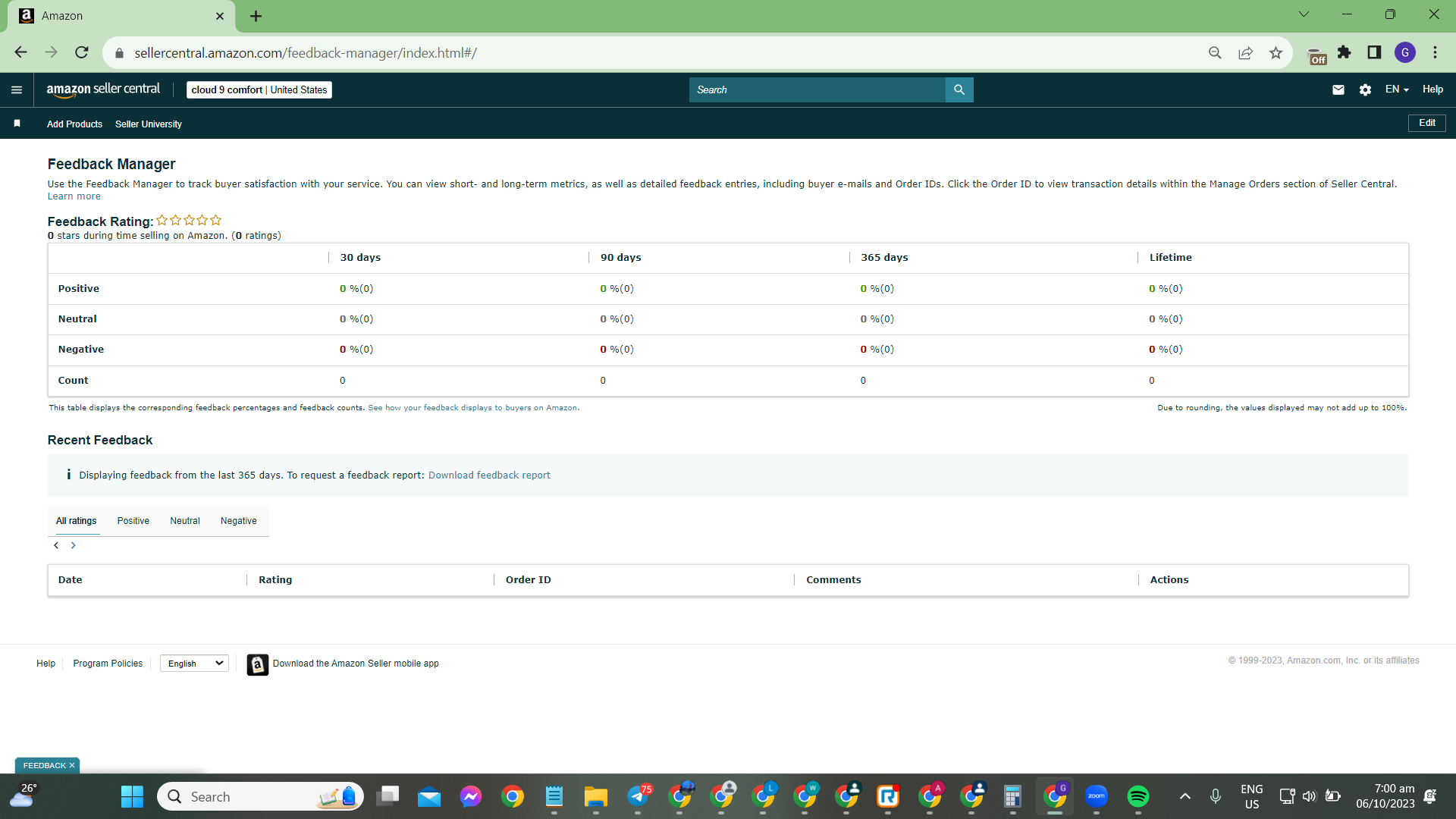1456x819 pixels.
Task: Open Program Policies footer link
Action: coord(108,664)
